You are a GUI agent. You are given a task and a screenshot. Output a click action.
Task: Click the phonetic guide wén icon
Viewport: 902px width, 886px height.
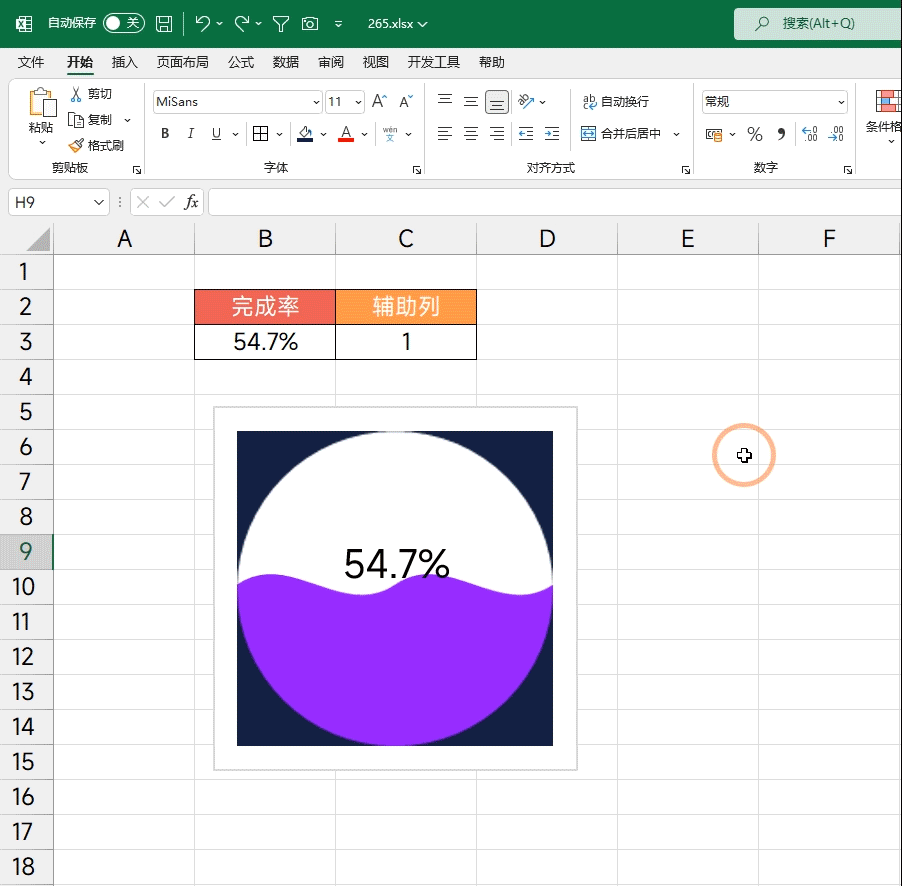(390, 133)
